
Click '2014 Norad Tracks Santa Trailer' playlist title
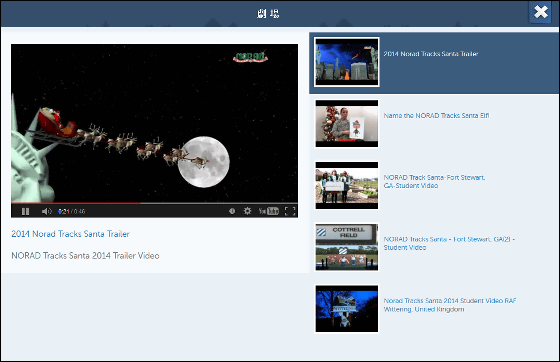pos(431,54)
